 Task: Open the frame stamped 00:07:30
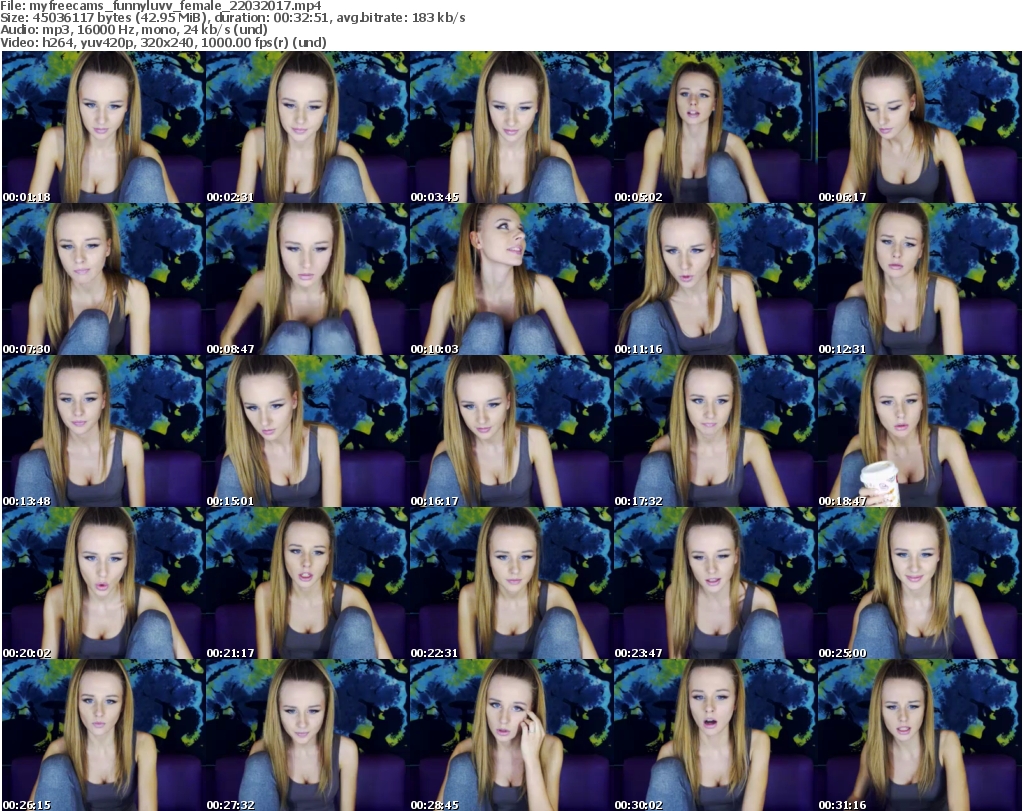coord(103,279)
